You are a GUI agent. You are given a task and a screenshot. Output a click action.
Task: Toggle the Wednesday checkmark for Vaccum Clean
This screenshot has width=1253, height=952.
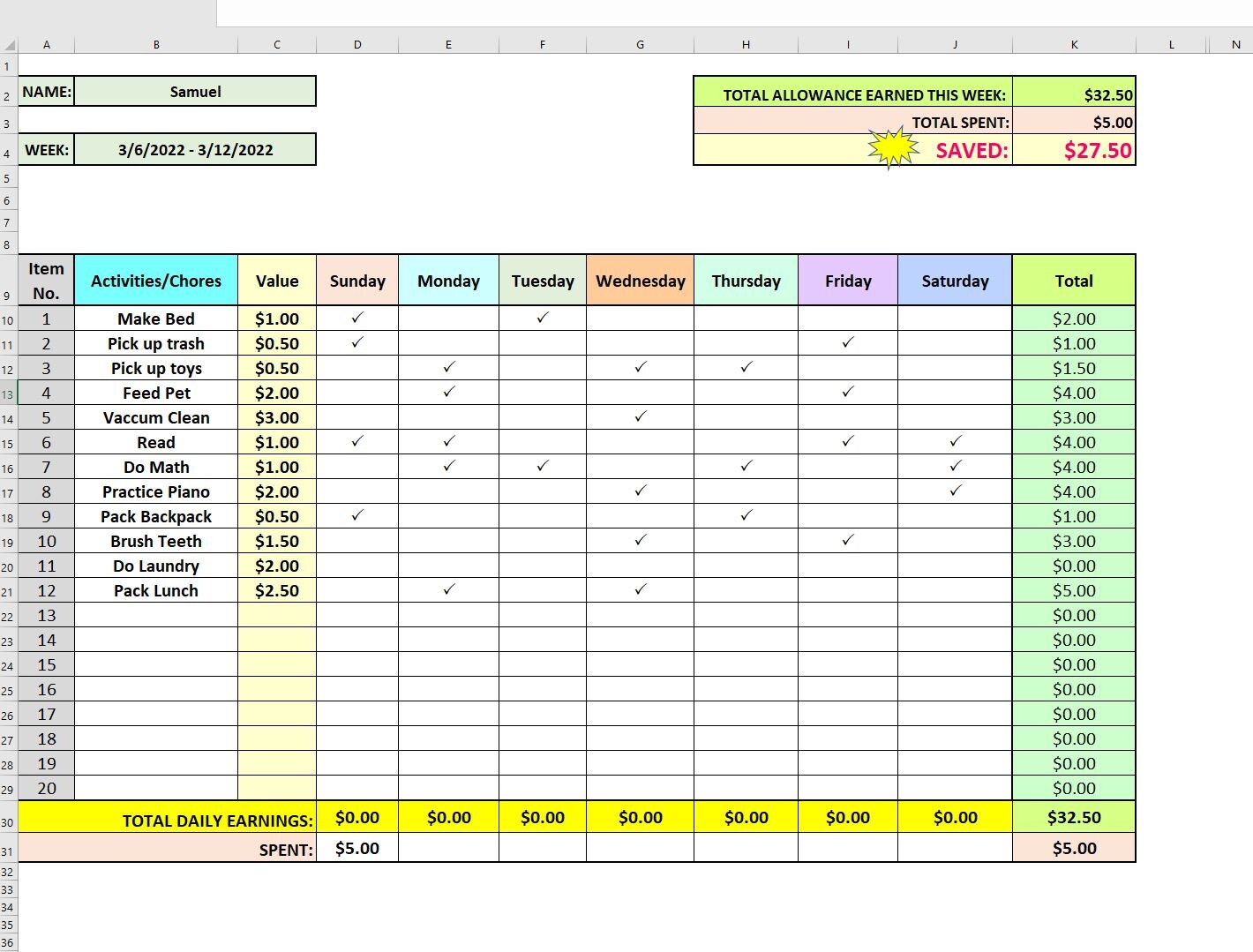click(x=641, y=417)
